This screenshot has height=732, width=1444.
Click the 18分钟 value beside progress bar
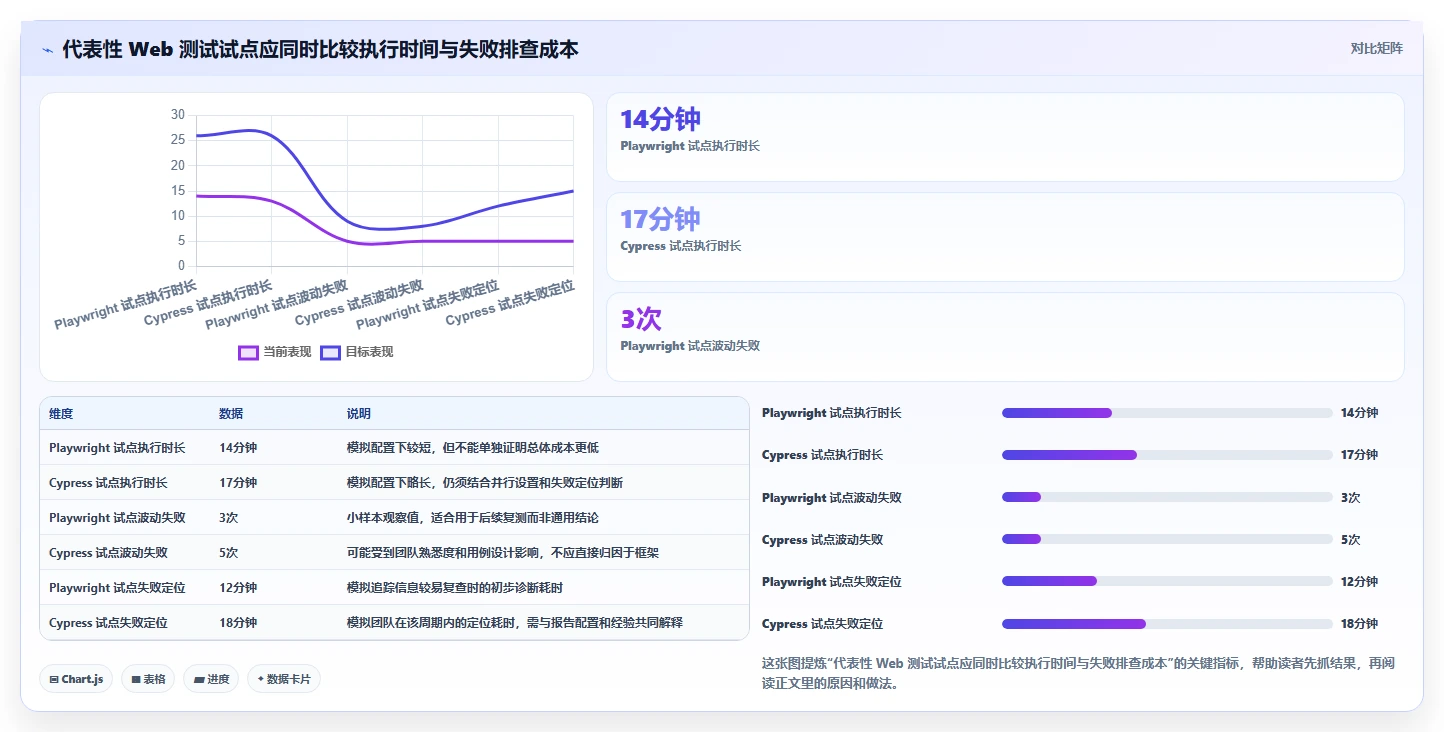click(1359, 624)
